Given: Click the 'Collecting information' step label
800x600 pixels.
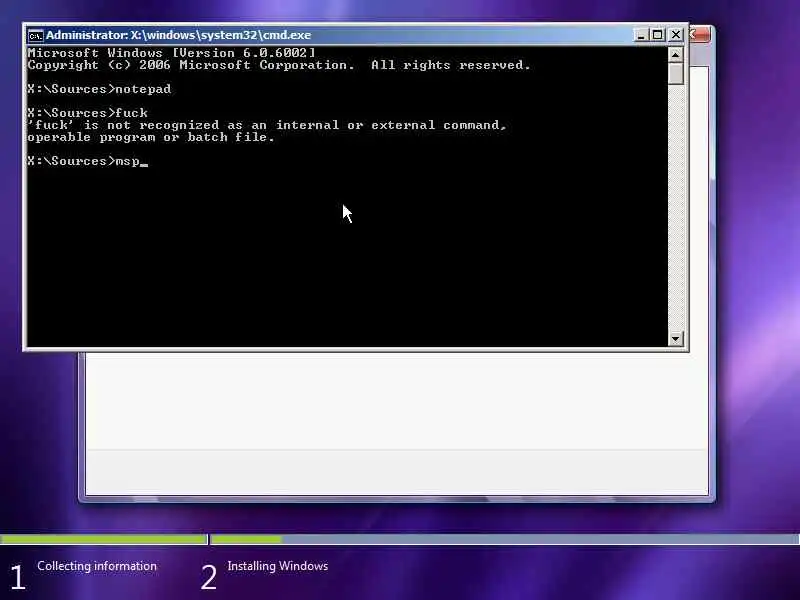Looking at the screenshot, I should point(97,566).
